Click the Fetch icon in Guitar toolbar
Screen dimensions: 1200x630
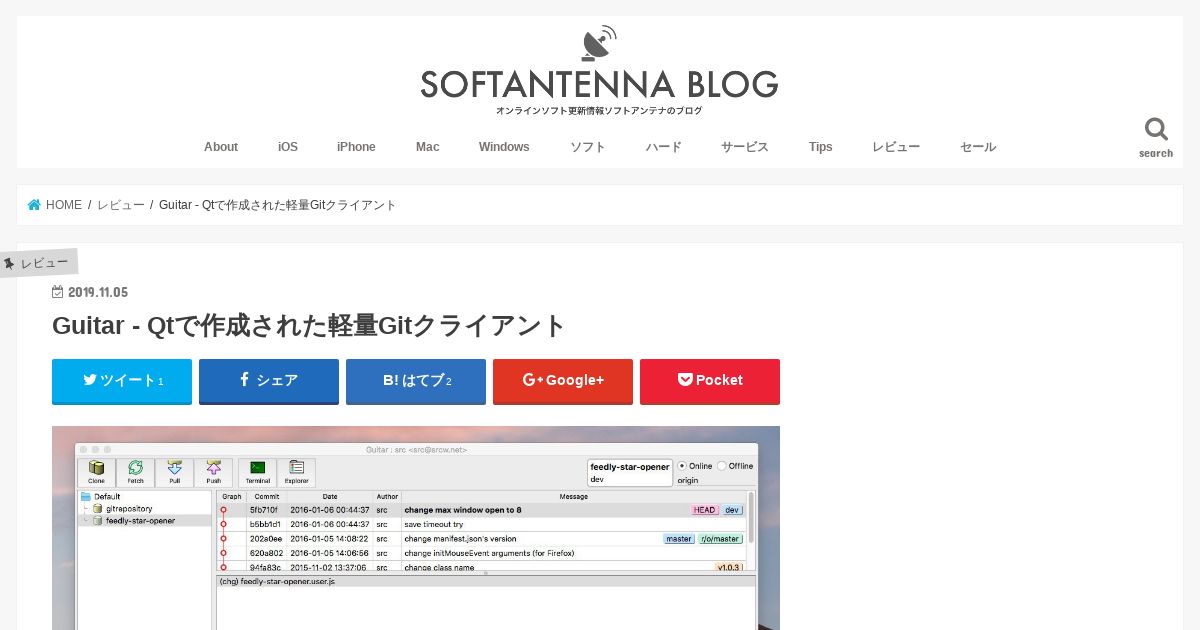[x=135, y=472]
